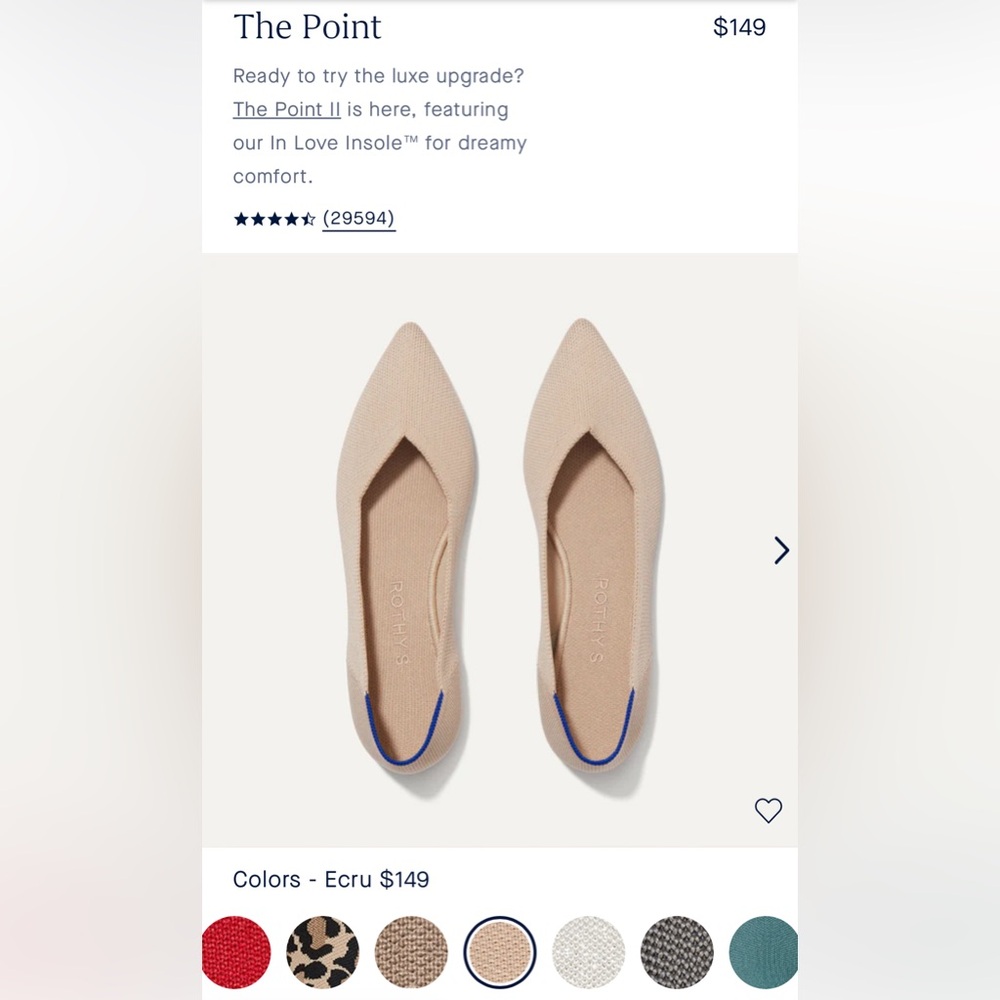Click the Colors - Ecru label
Viewport: 1000px width, 1000px height.
(330, 880)
